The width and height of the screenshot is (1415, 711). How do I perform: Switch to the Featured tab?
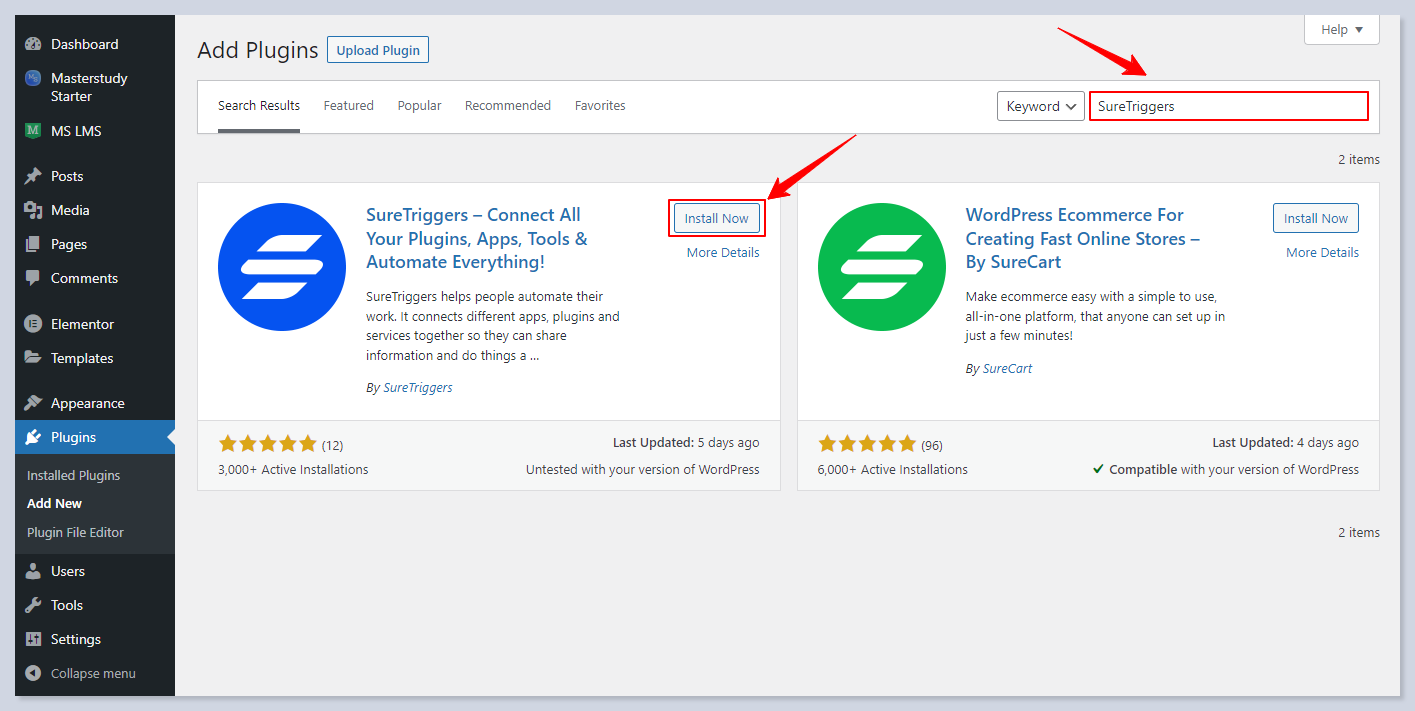348,106
